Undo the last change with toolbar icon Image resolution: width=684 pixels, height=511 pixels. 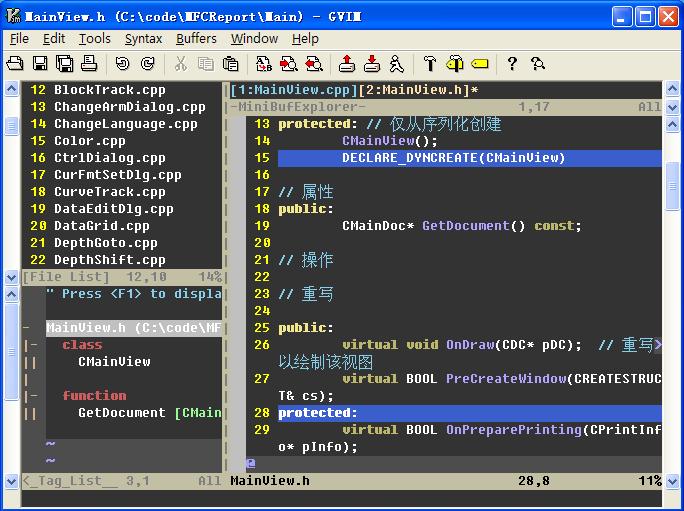(122, 64)
